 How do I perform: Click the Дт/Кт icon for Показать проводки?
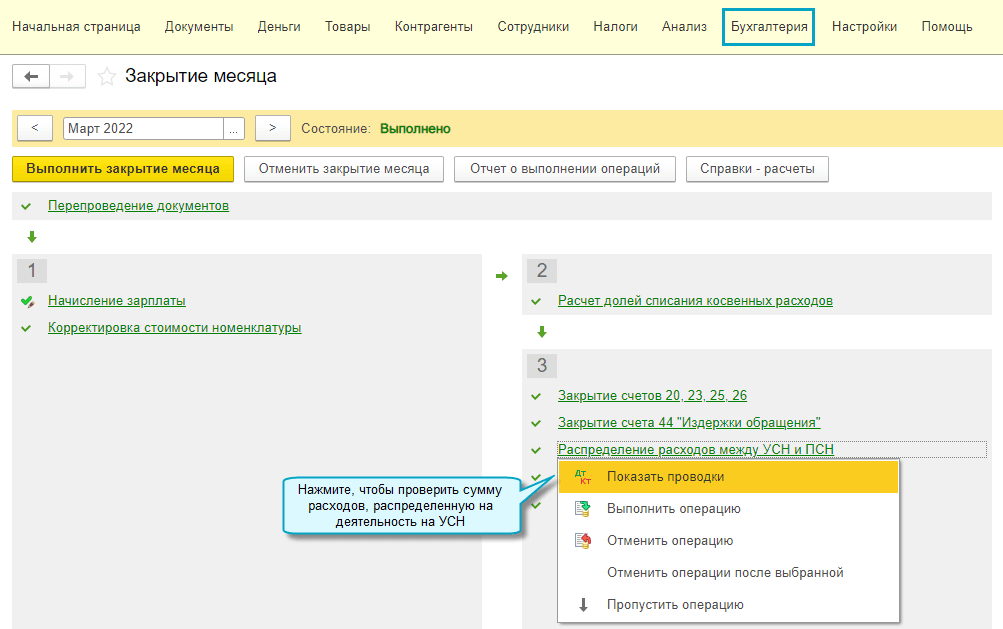pyautogui.click(x=583, y=477)
